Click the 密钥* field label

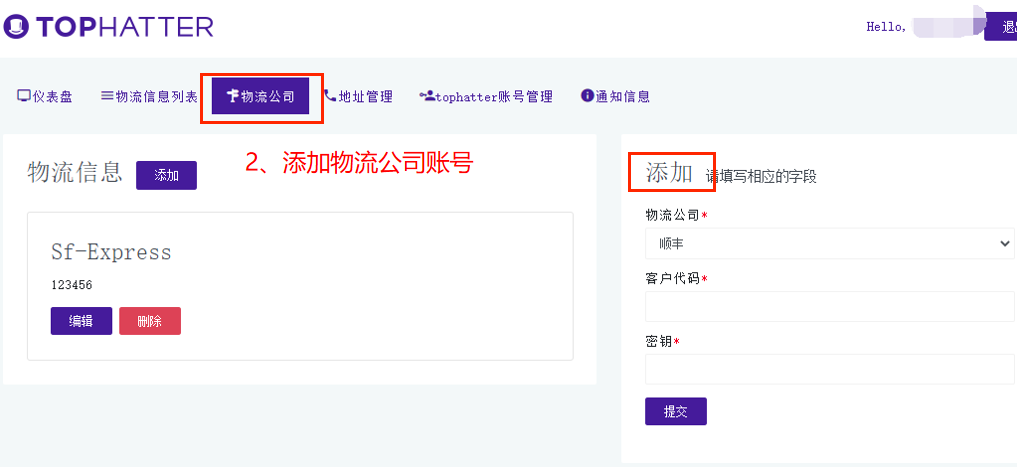click(662, 342)
